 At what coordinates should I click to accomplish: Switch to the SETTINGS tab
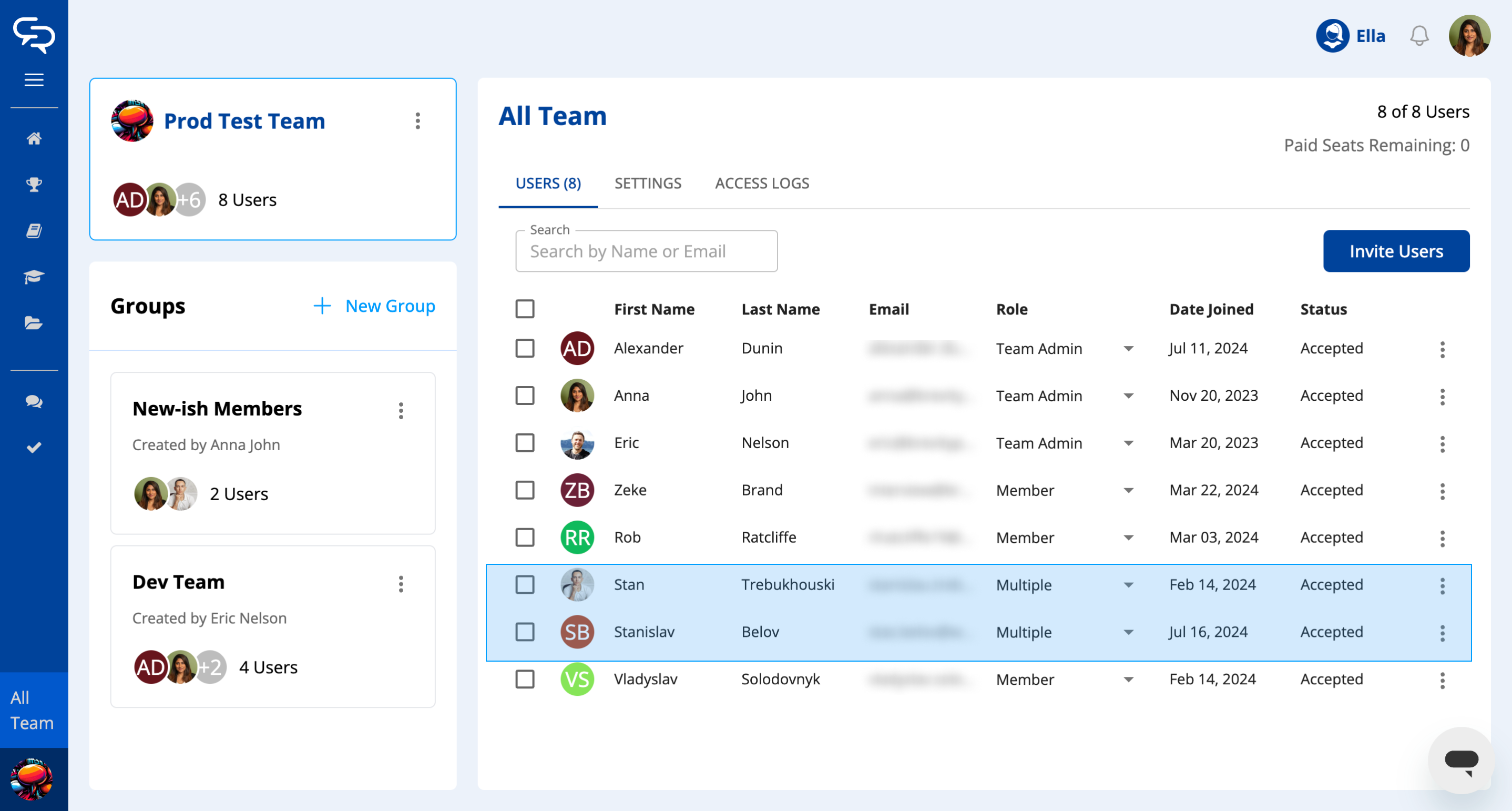tap(647, 183)
